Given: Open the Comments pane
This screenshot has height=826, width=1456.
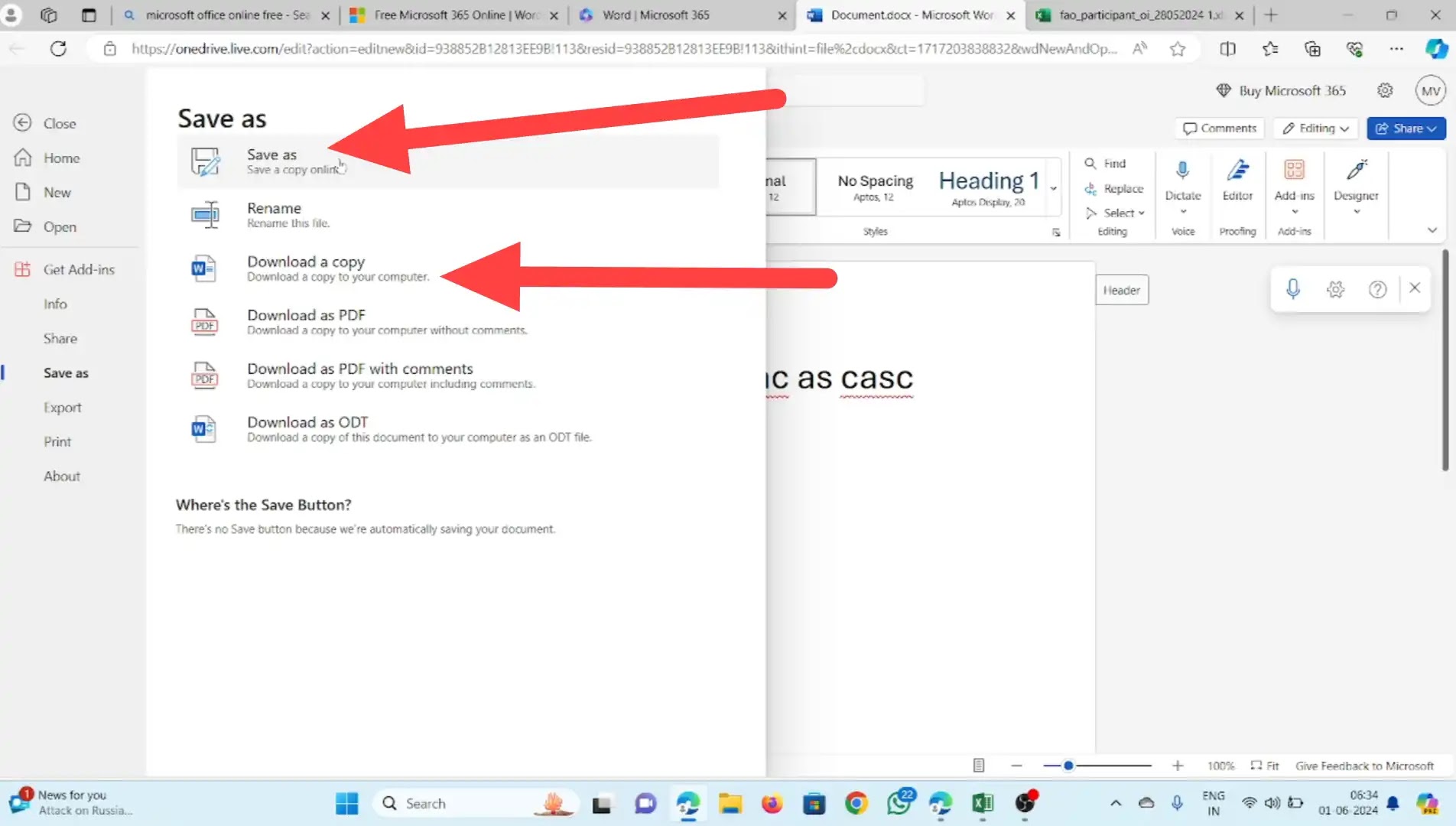Looking at the screenshot, I should tap(1220, 128).
